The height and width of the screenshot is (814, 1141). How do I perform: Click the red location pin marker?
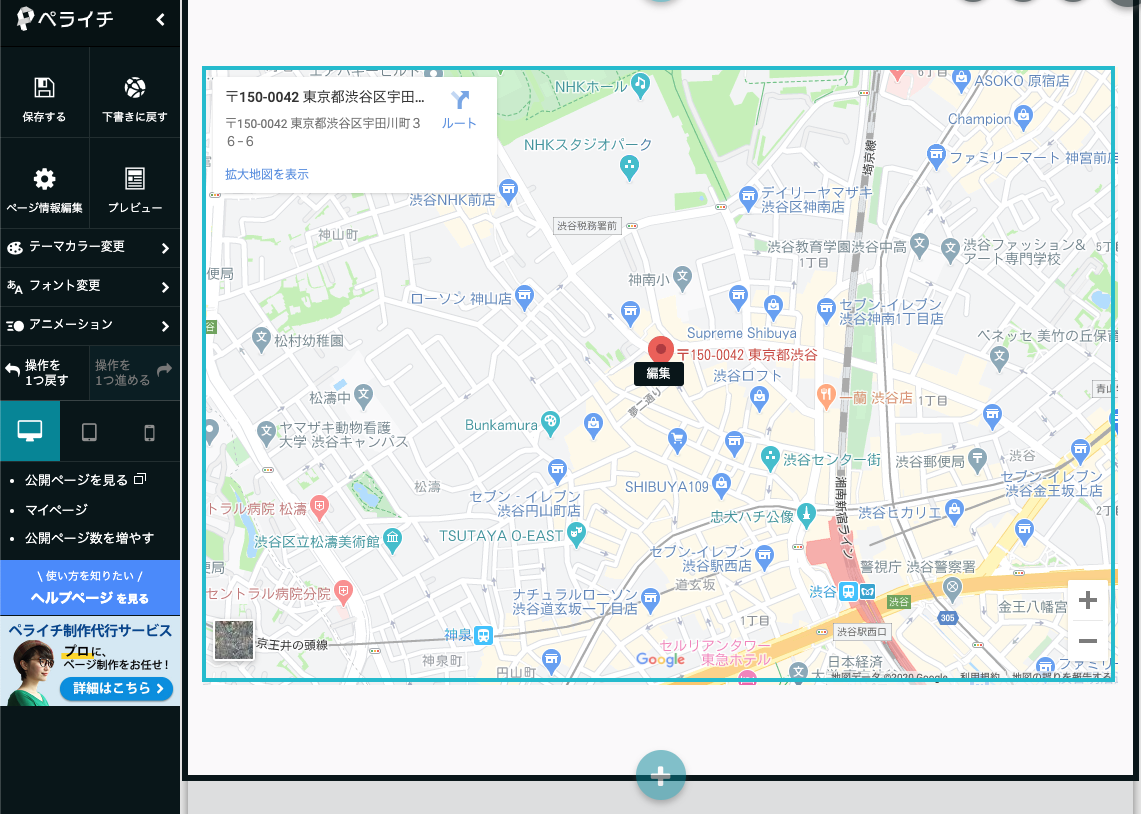coord(661,350)
